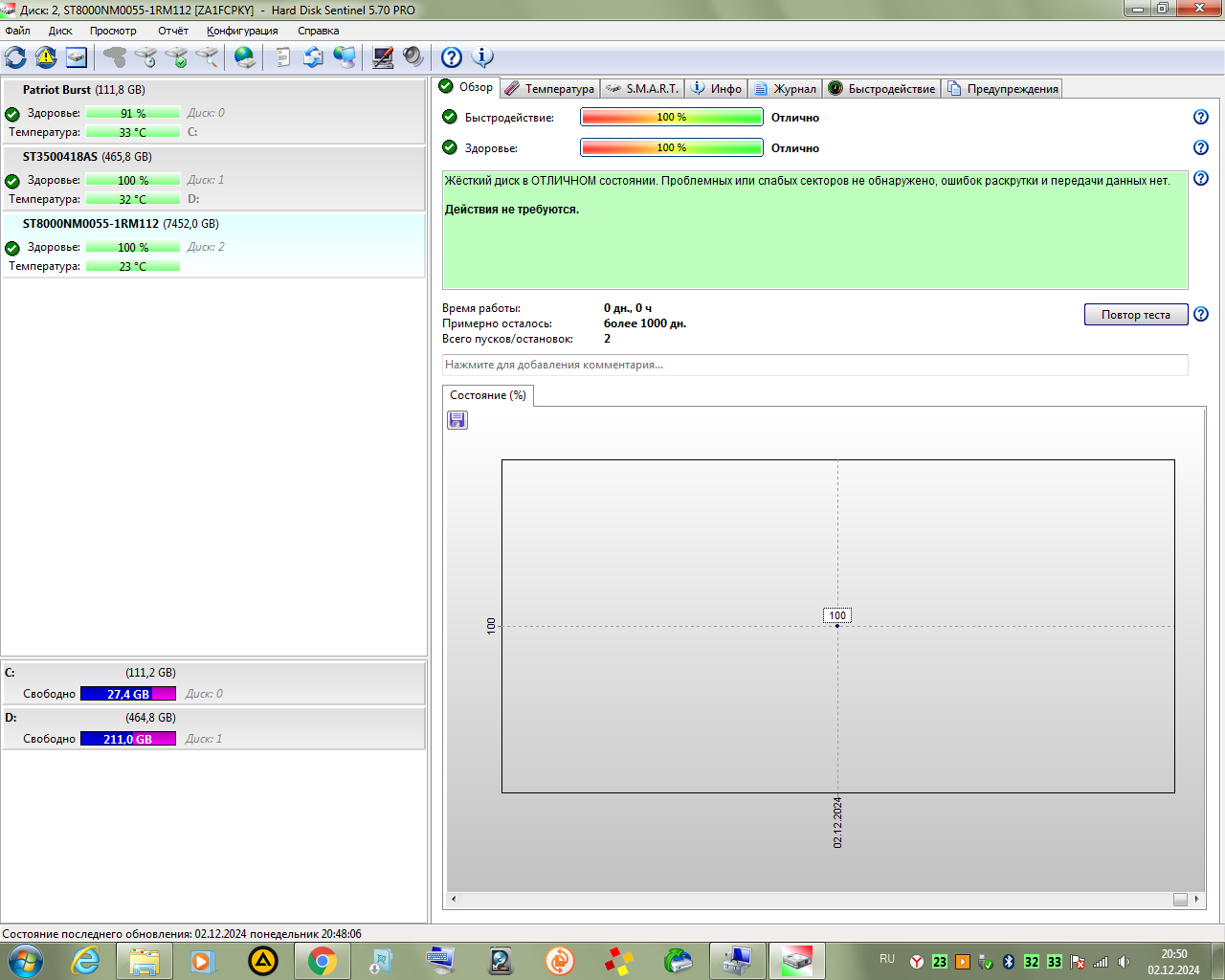Open the Справка menu
The height and width of the screenshot is (980, 1225).
click(318, 31)
